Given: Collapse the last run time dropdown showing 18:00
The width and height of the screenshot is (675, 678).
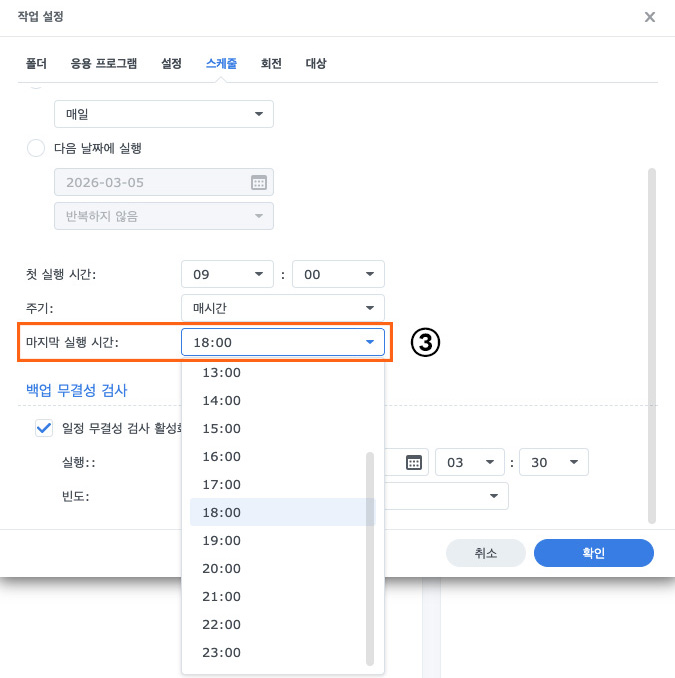Looking at the screenshot, I should 282,342.
